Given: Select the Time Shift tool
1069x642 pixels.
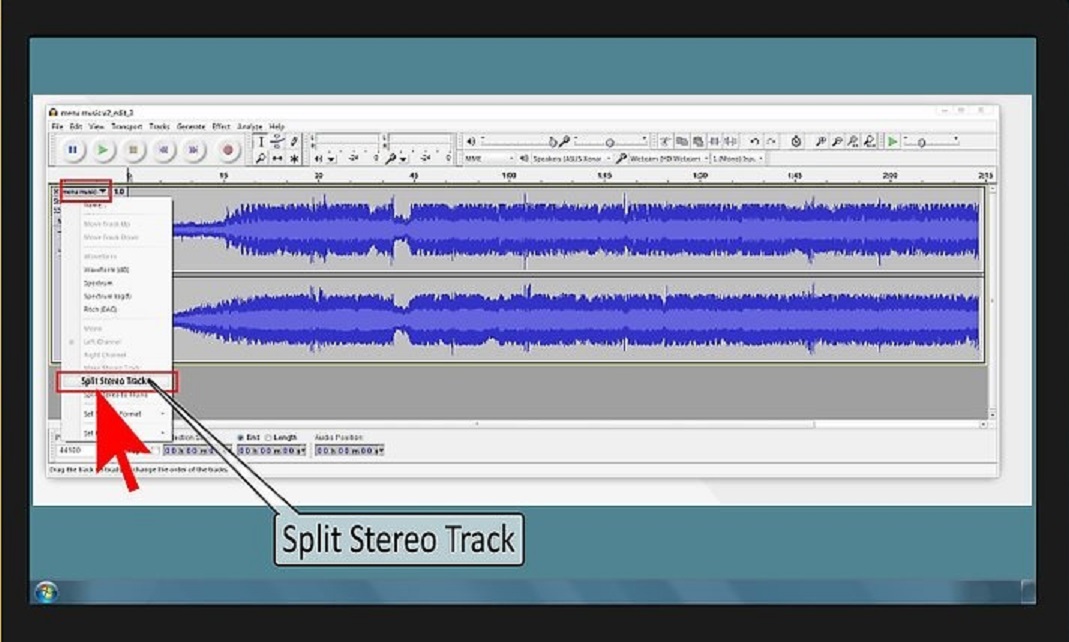Looking at the screenshot, I should click(x=277, y=158).
